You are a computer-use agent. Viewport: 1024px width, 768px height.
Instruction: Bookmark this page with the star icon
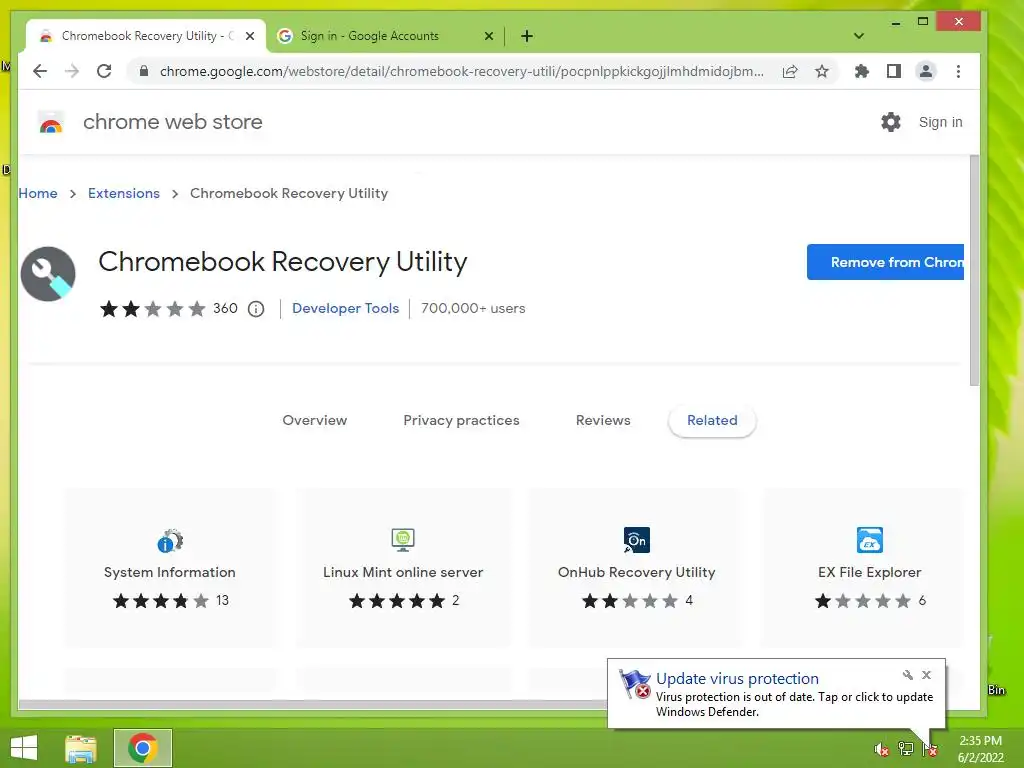(x=822, y=71)
